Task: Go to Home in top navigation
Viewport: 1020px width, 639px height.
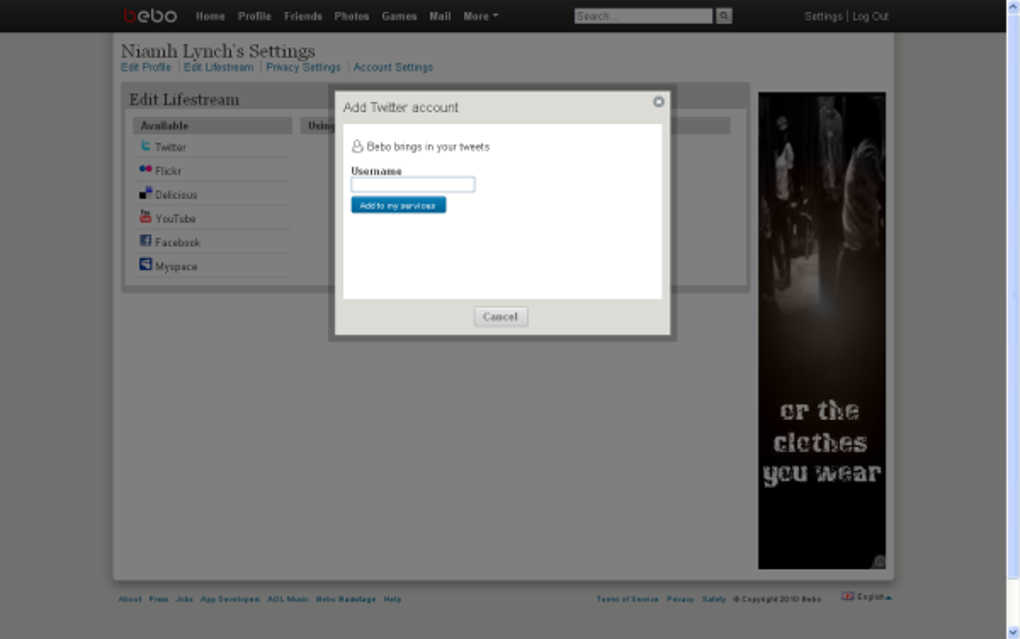Action: click(x=210, y=16)
